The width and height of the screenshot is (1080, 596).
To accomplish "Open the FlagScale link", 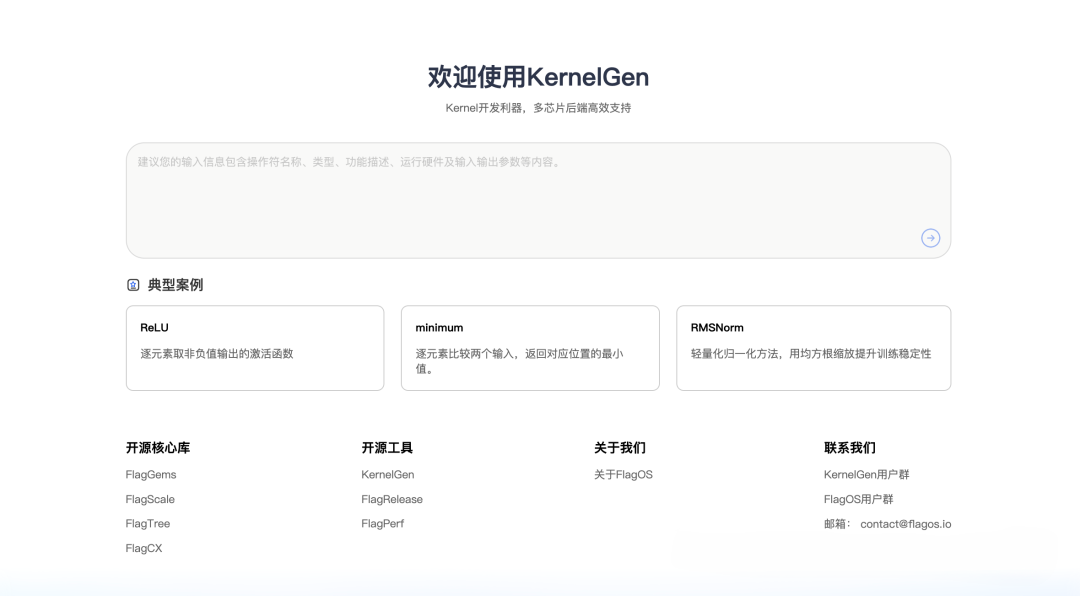I will pyautogui.click(x=150, y=499).
